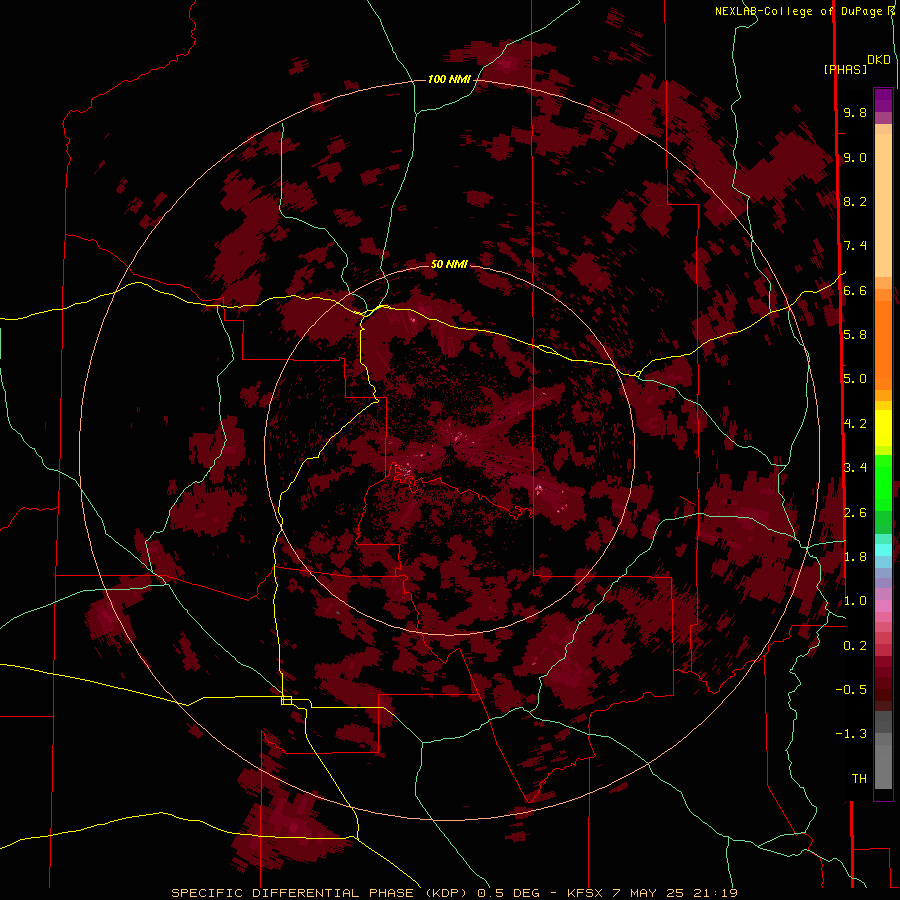Click the TH threshold label on legend
Viewport: 900px width, 900px height.
(x=859, y=779)
